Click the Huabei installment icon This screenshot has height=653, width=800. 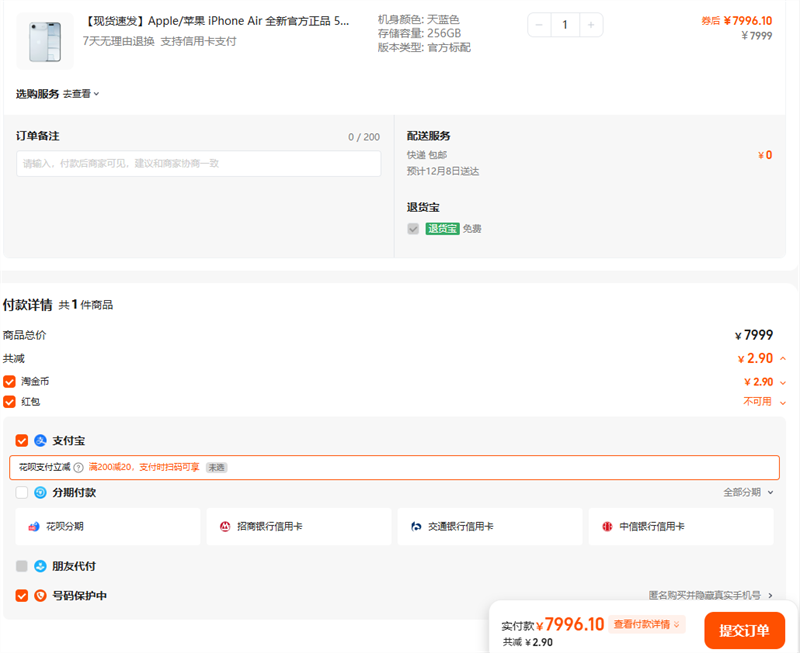pos(34,527)
